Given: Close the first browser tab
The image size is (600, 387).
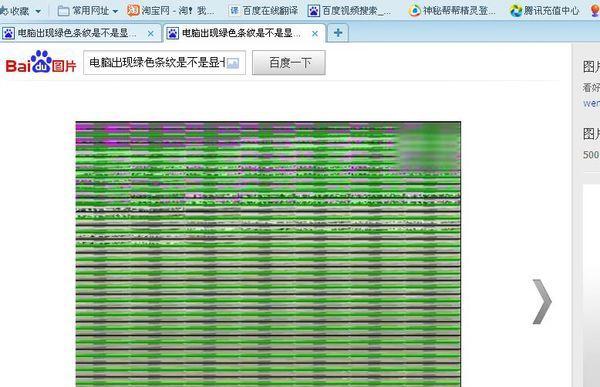Looking at the screenshot, I should tap(151, 34).
